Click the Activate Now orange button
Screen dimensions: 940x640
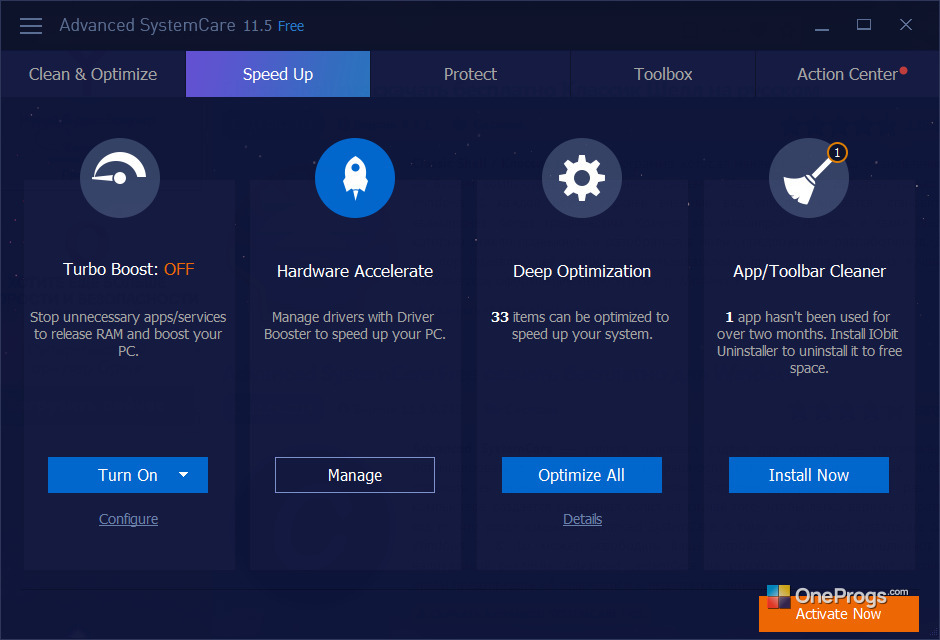pos(839,614)
